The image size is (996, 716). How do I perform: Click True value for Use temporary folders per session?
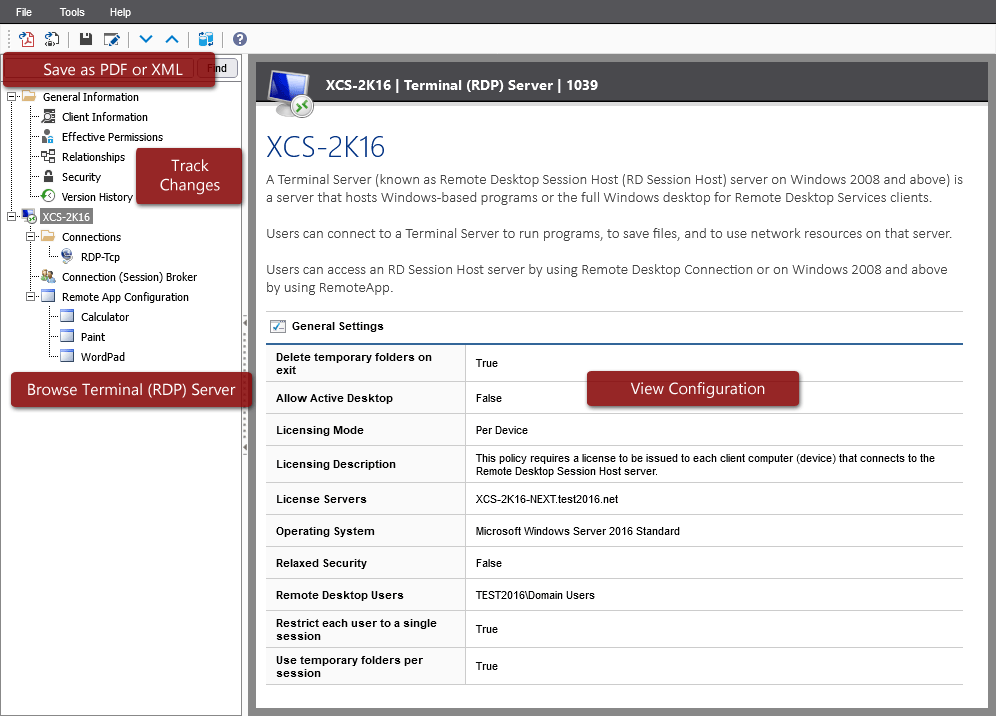click(x=487, y=666)
